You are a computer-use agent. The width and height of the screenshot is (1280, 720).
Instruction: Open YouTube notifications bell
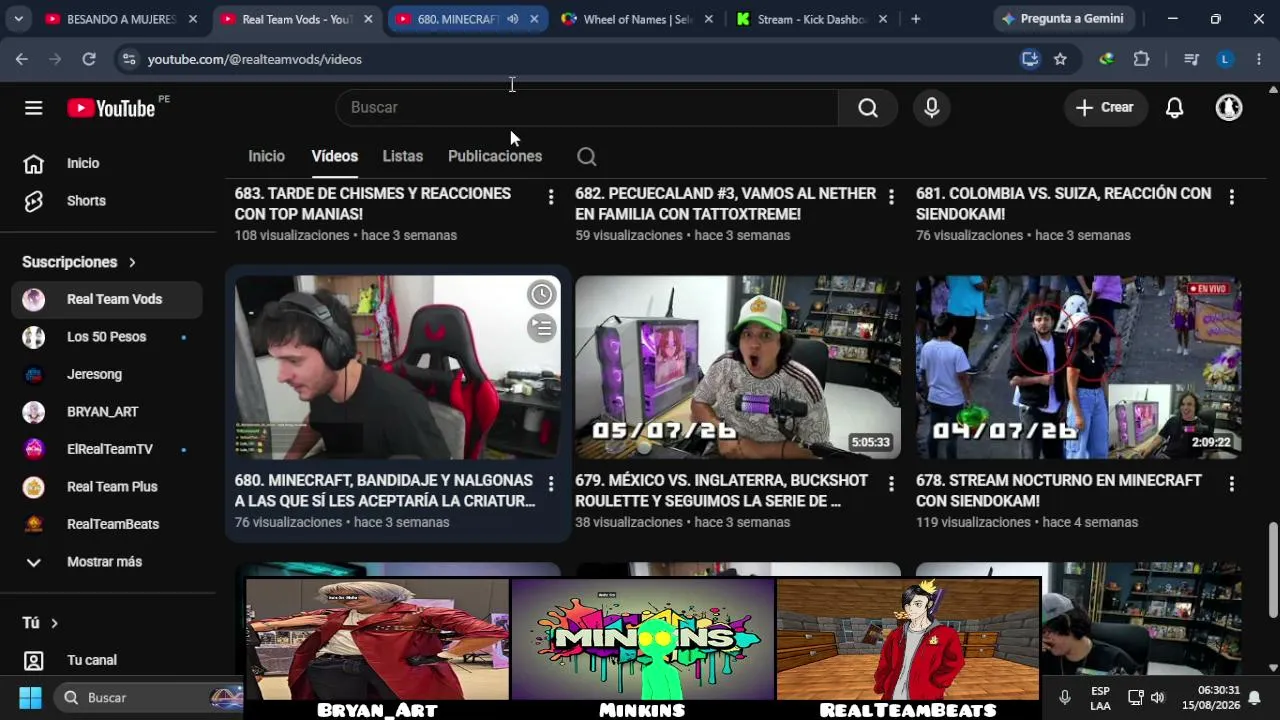click(x=1175, y=108)
